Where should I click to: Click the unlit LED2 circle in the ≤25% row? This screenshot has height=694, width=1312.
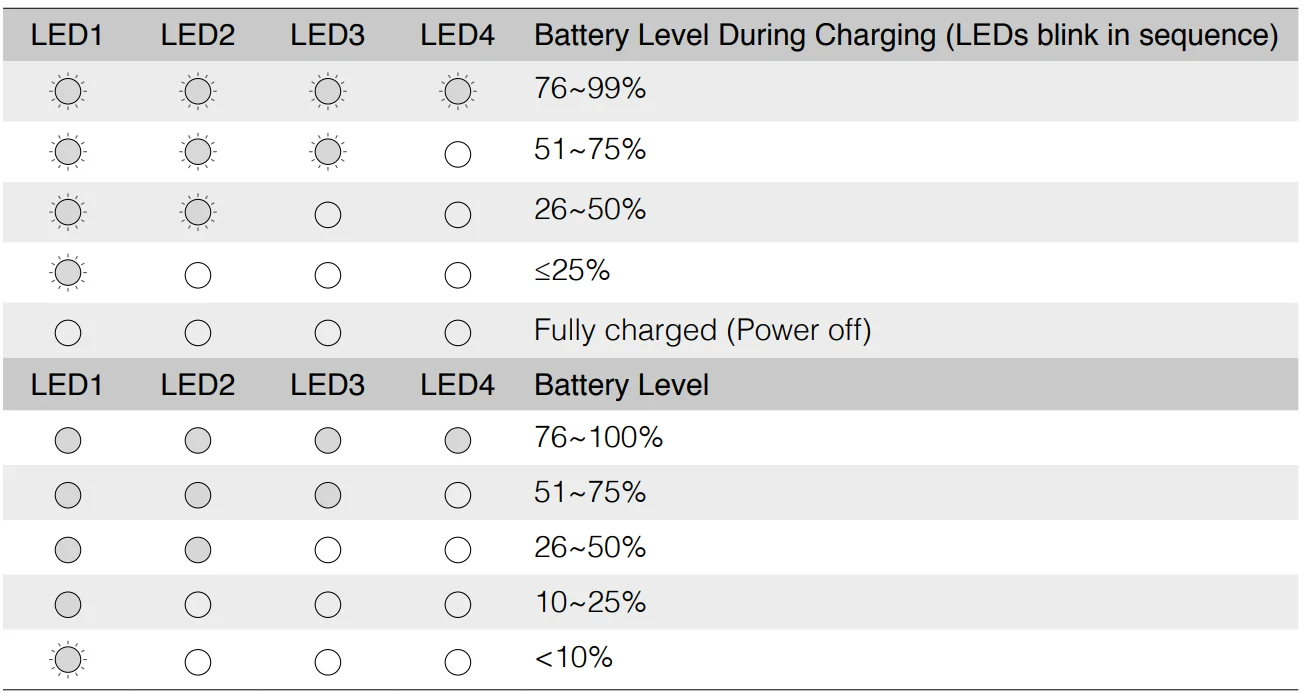[x=197, y=275]
